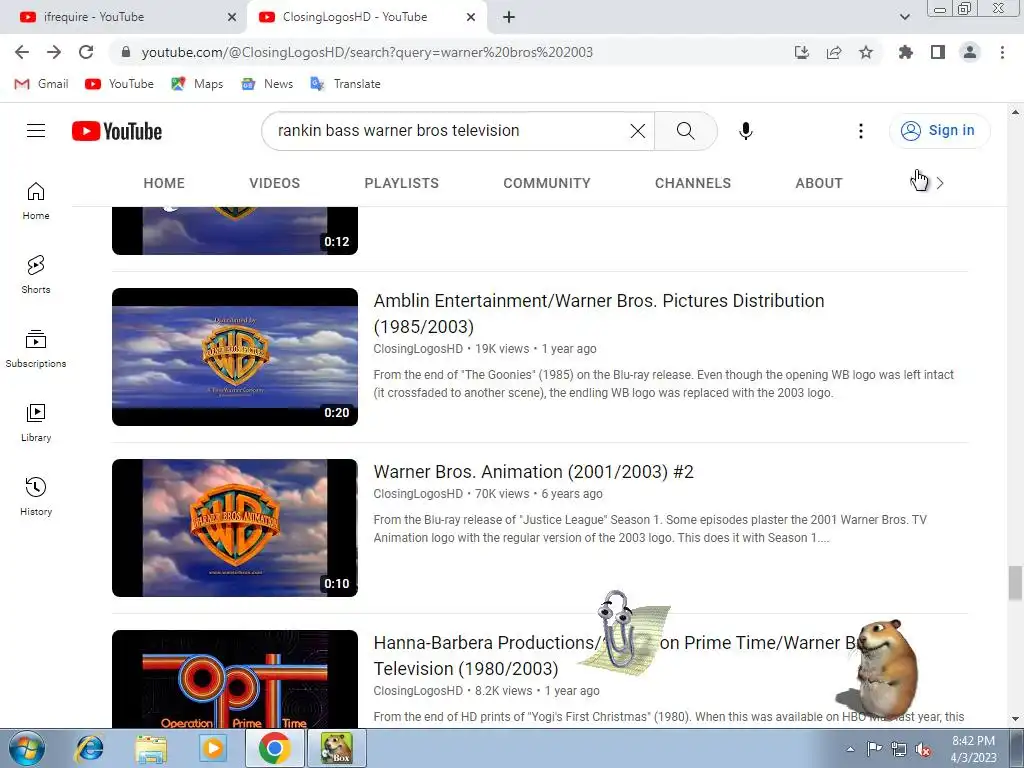Click the Operation Prime Time video thumbnail
This screenshot has height=768, width=1024.
(235, 679)
